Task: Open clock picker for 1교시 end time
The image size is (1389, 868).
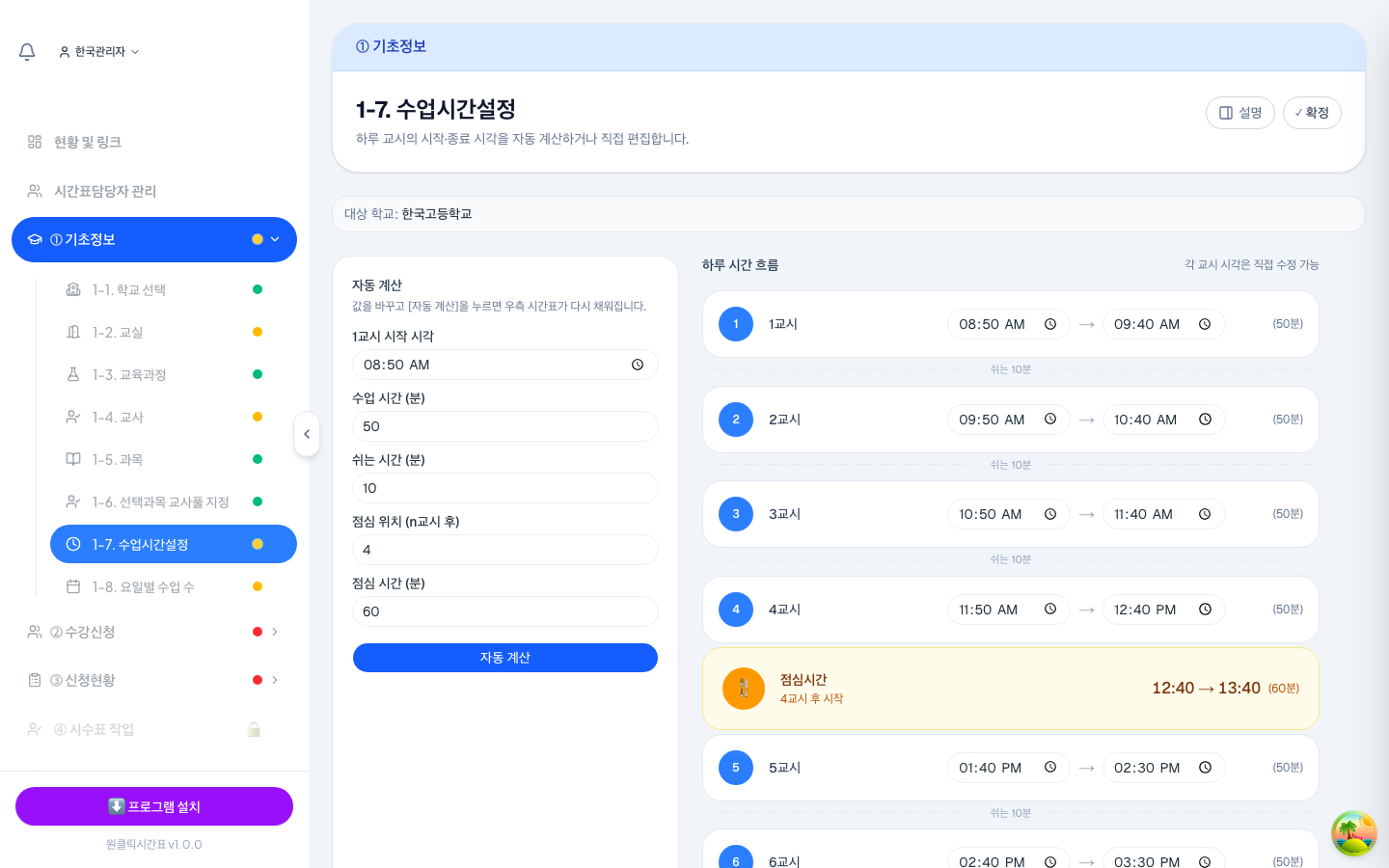Action: tap(1205, 324)
